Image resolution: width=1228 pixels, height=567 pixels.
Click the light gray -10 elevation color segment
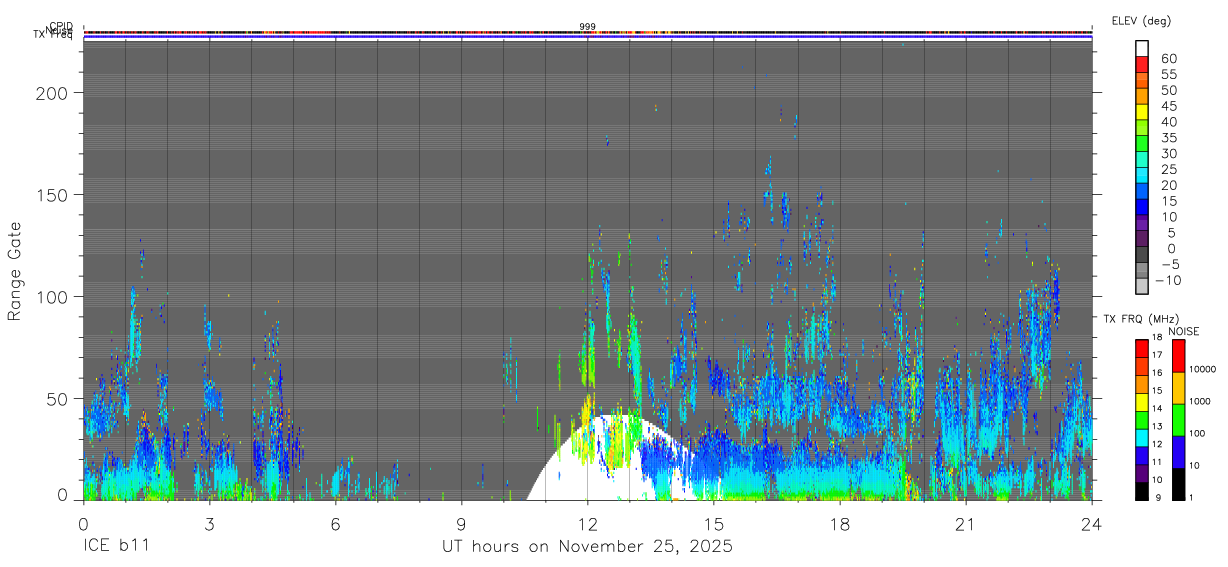coord(1142,286)
